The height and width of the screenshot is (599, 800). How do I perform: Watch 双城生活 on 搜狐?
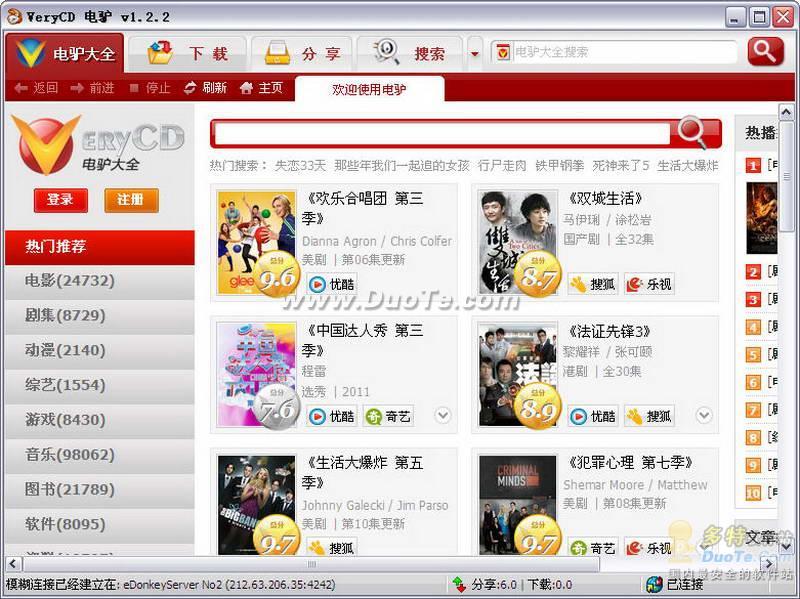tap(593, 284)
